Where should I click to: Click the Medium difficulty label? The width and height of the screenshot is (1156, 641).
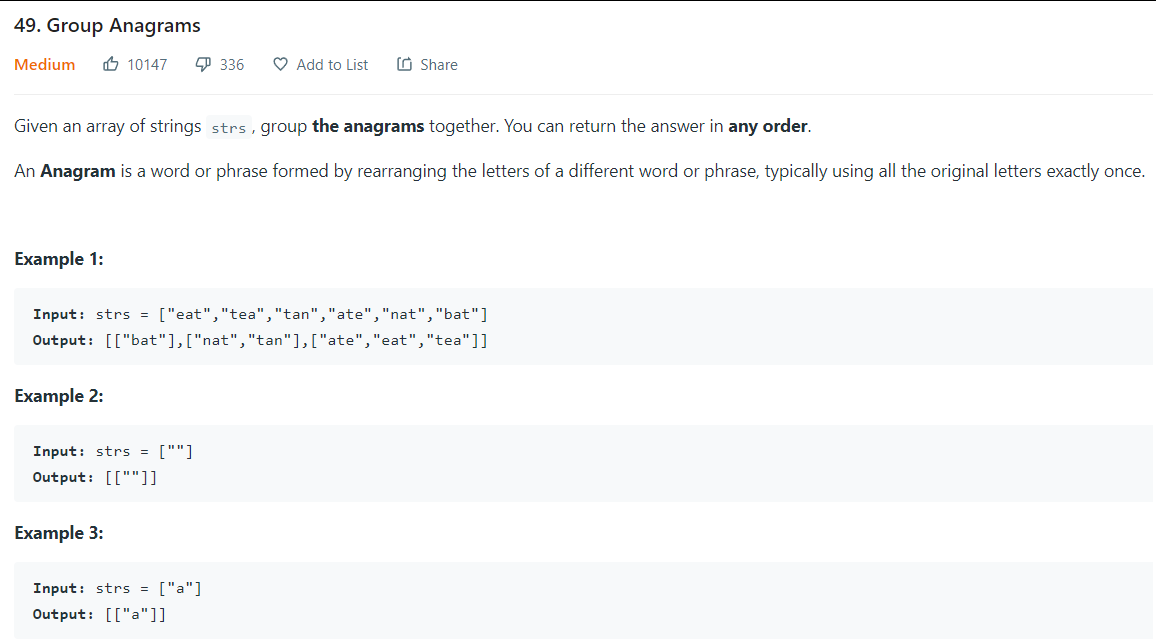pos(44,65)
